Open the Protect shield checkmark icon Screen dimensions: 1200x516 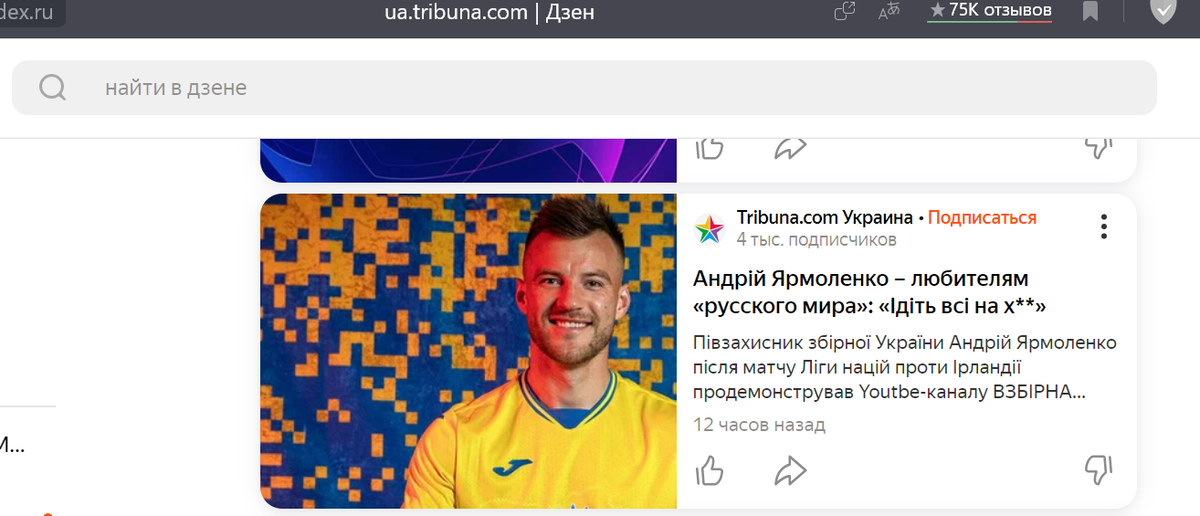point(1163,11)
